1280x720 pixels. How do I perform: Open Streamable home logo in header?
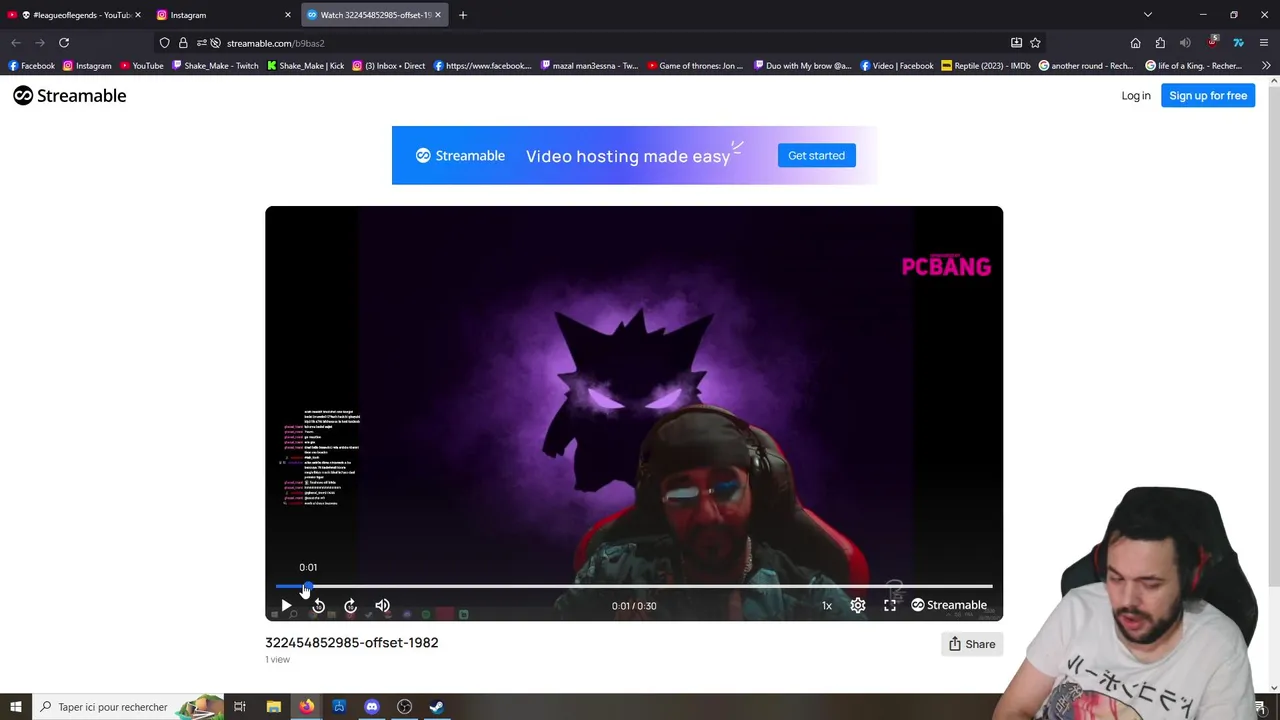70,96
